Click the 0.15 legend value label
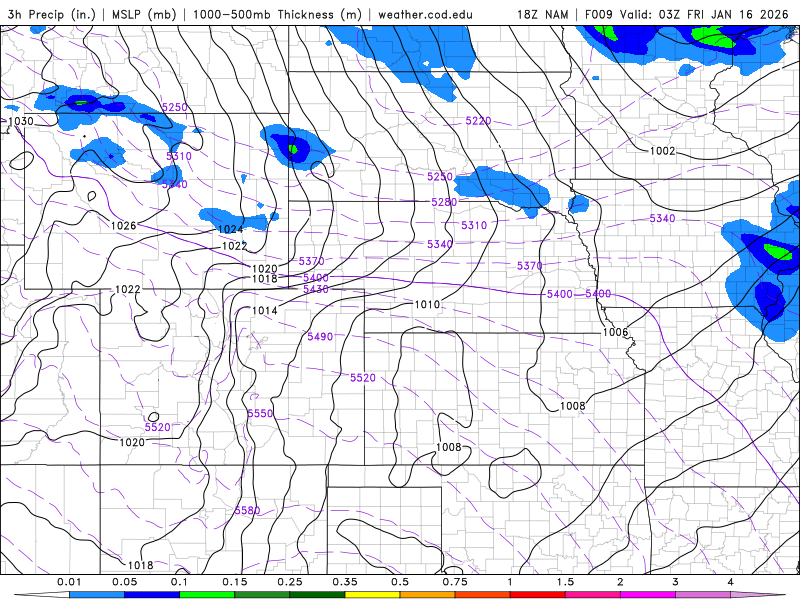Image resolution: width=800 pixels, height=600 pixels. [x=235, y=582]
